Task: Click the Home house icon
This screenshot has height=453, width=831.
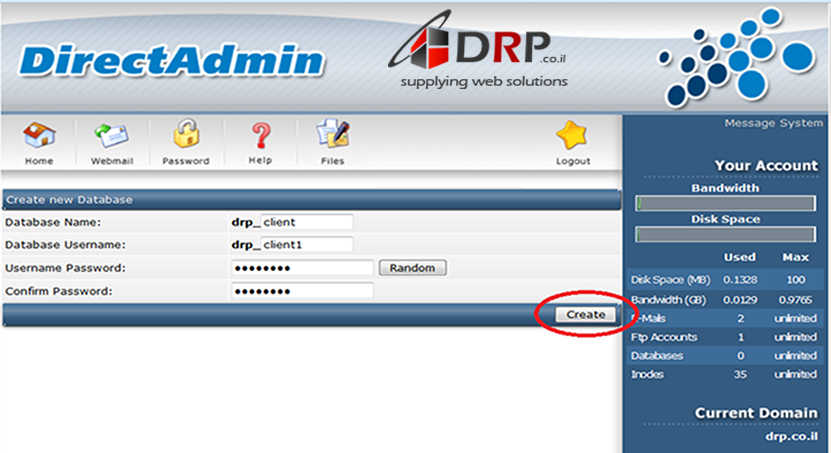Action: click(x=39, y=136)
